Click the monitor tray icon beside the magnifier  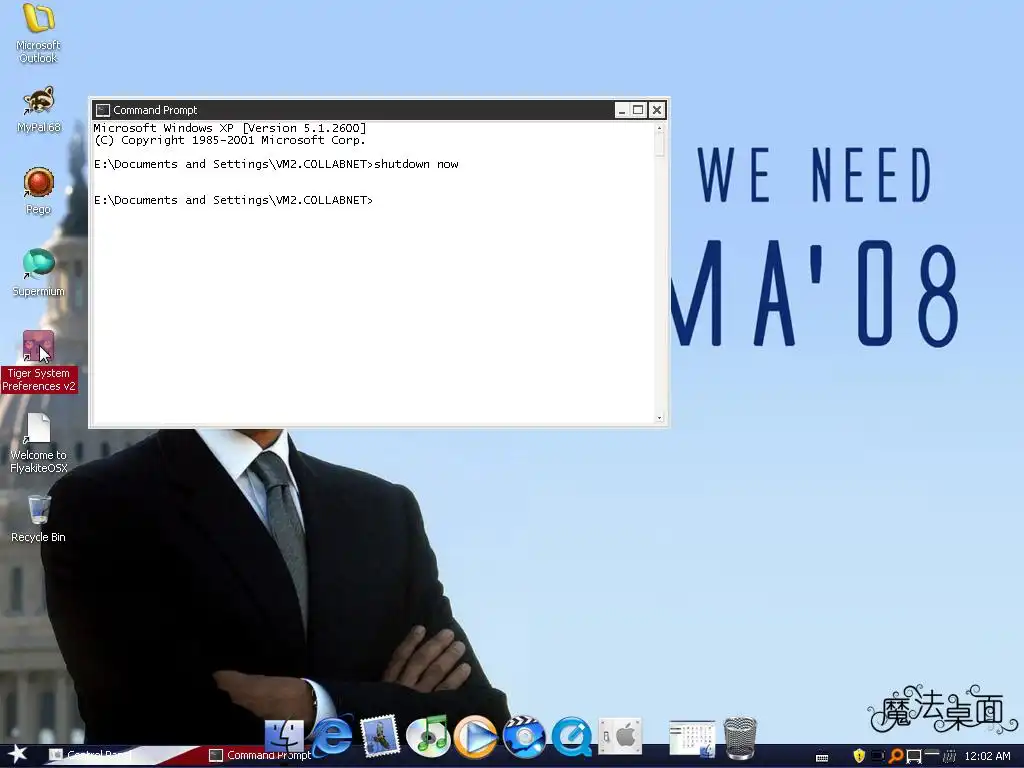pyautogui.click(x=914, y=756)
